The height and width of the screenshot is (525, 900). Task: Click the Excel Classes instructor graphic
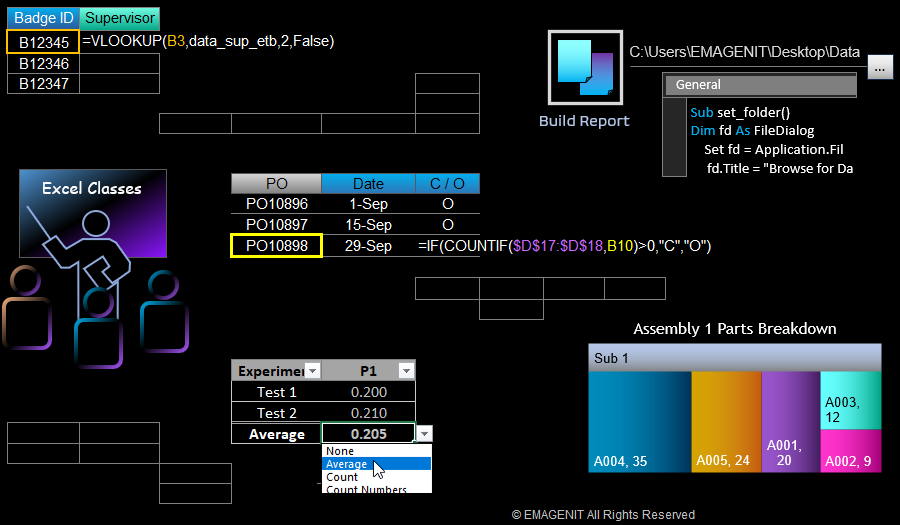93,213
